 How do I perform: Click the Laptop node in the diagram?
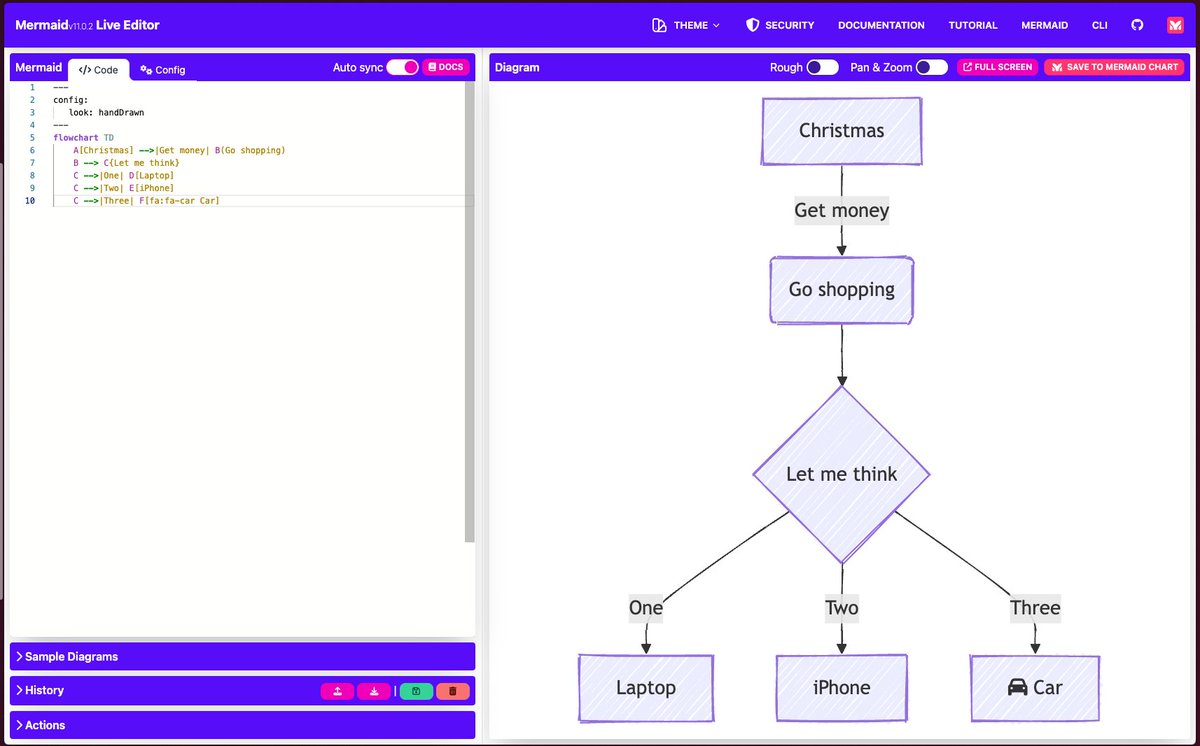coord(646,688)
